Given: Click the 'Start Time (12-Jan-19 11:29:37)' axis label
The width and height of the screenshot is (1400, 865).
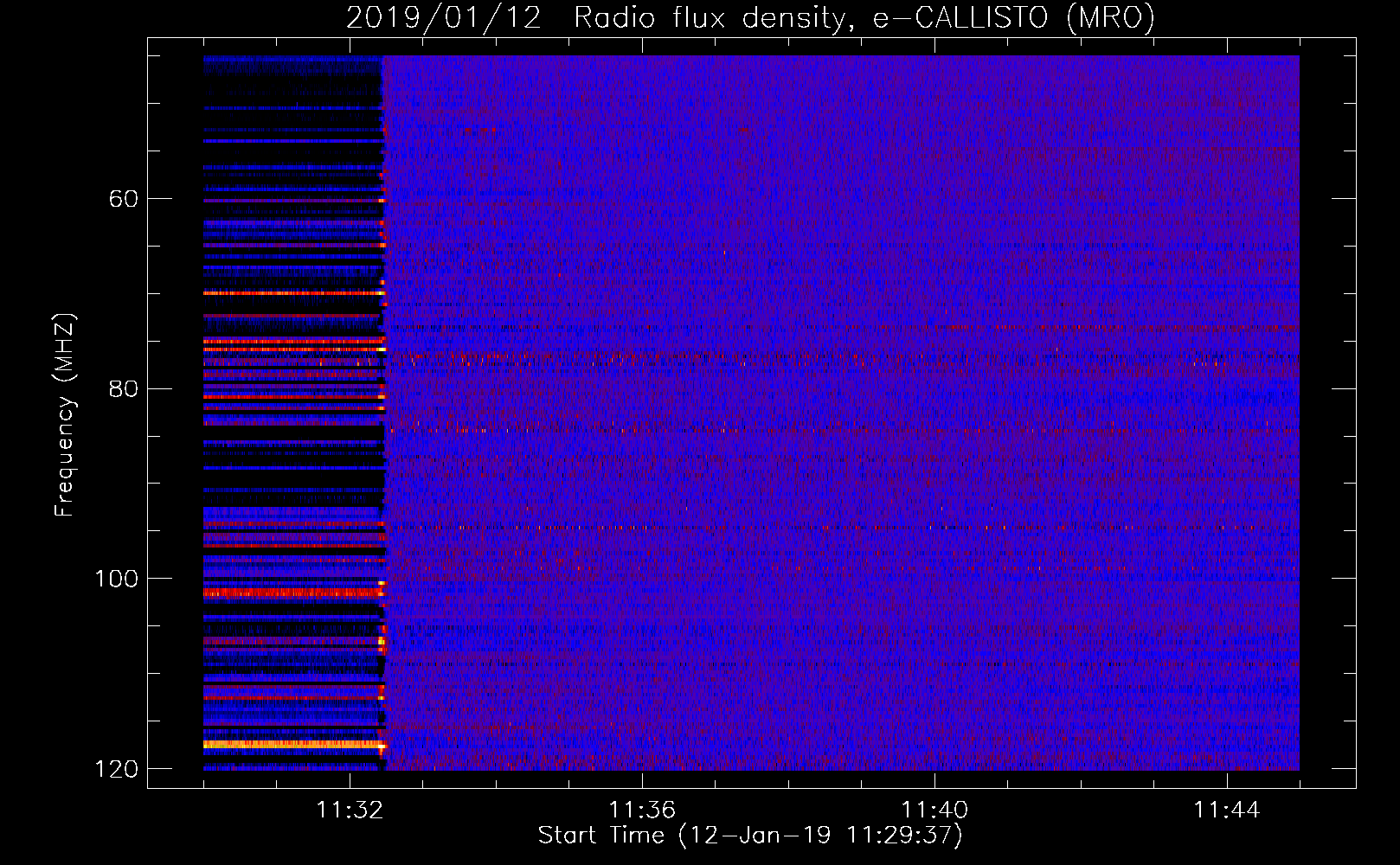Looking at the screenshot, I should (x=750, y=836).
